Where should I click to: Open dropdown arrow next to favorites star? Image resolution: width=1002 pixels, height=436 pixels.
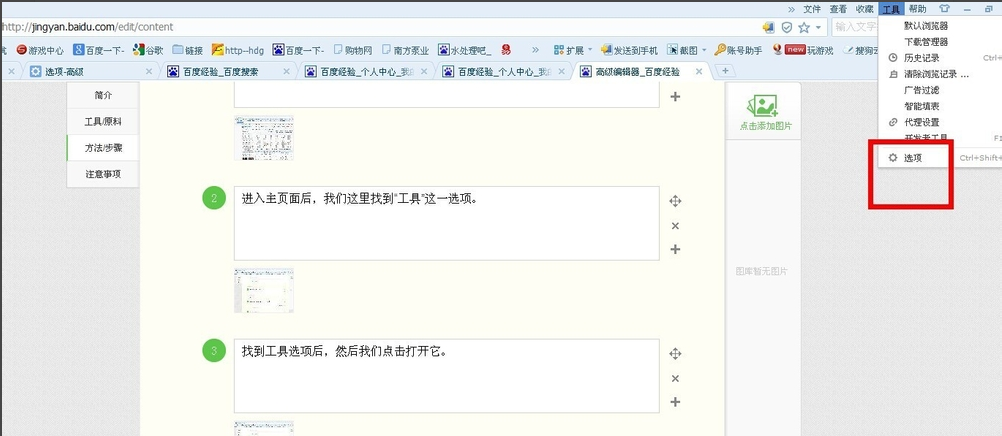818,27
